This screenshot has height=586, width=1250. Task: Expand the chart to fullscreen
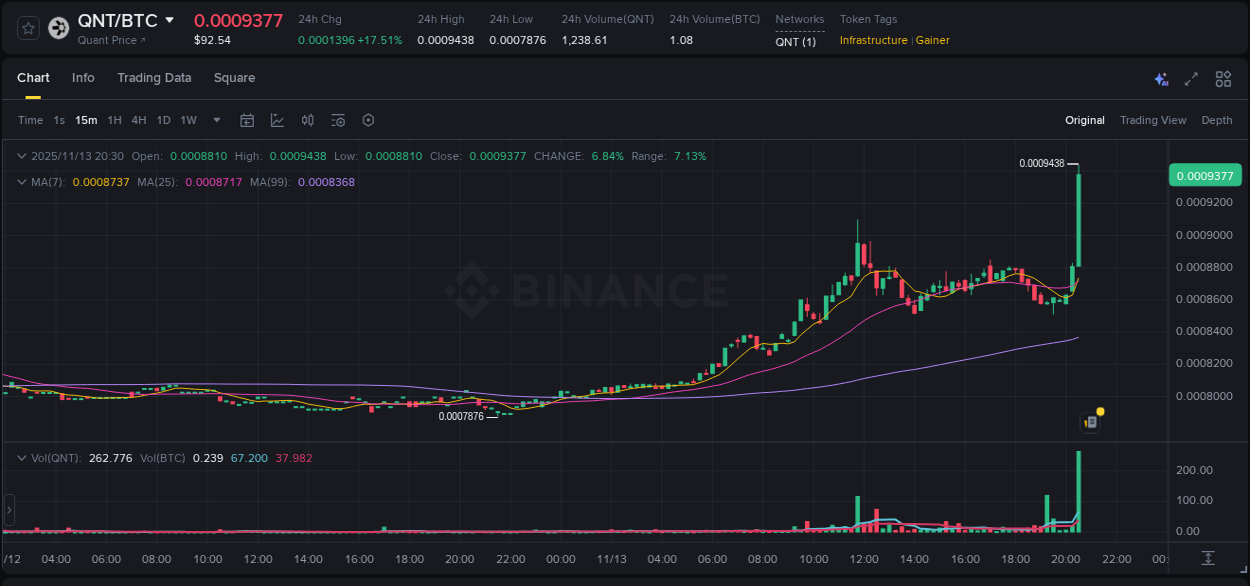[1190, 78]
